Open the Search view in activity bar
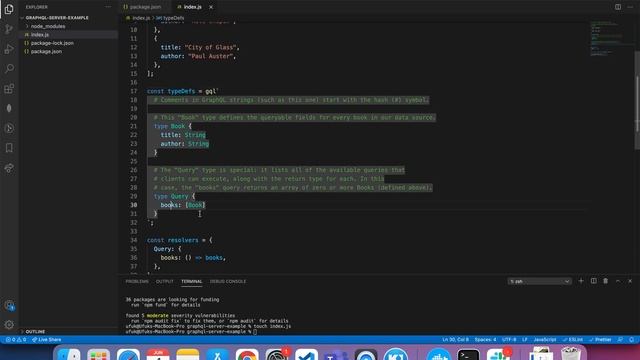This screenshot has height=360, width=640. pos(9,69)
